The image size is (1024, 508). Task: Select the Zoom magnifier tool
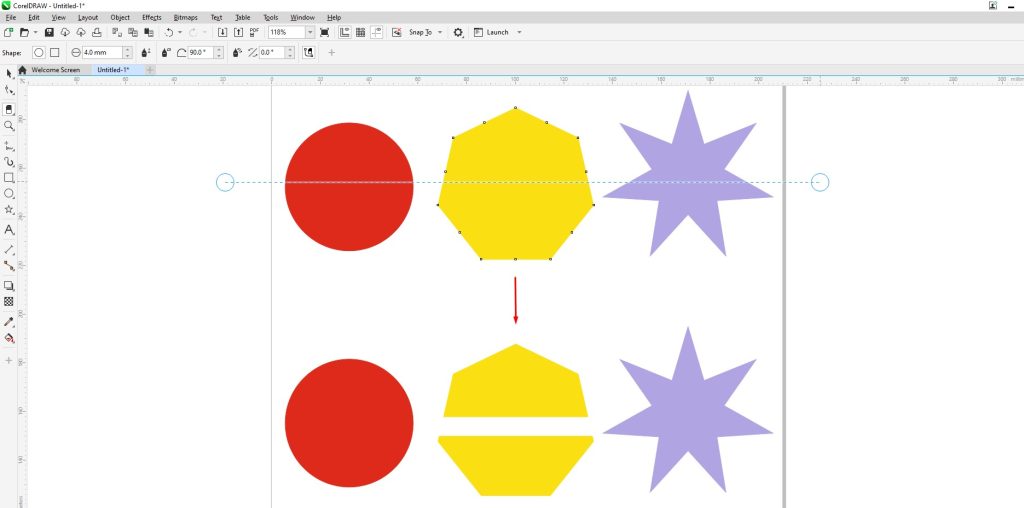[9, 126]
